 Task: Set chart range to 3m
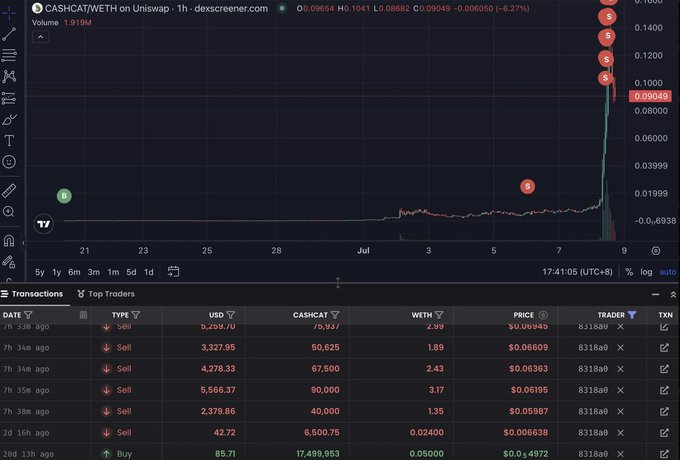click(x=94, y=272)
